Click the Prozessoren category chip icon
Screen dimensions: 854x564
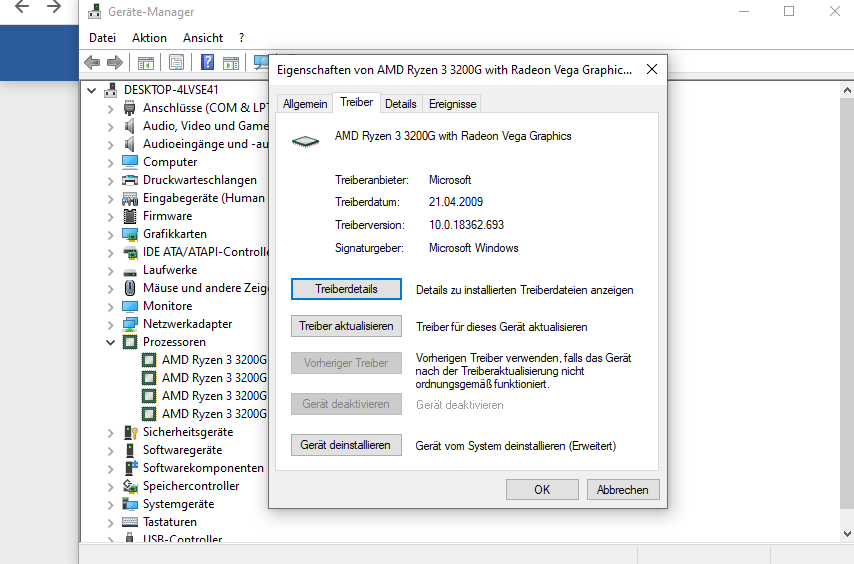click(x=130, y=342)
